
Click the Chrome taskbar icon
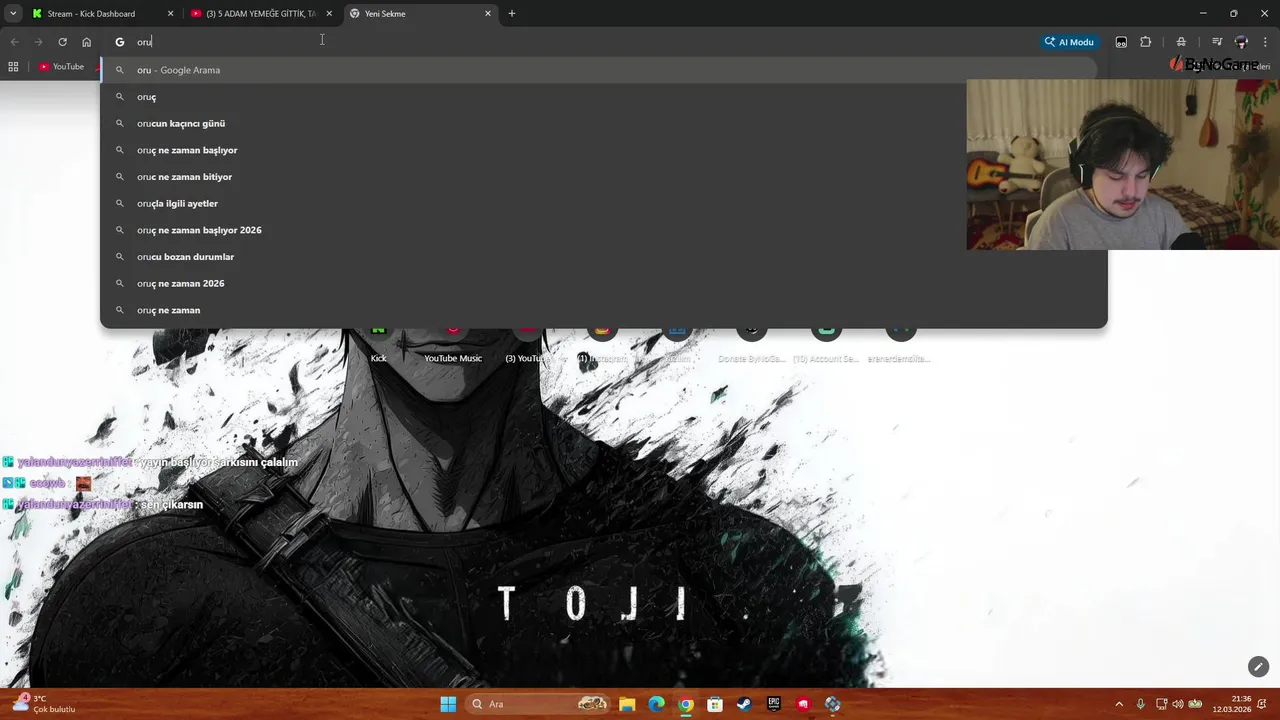tap(685, 704)
